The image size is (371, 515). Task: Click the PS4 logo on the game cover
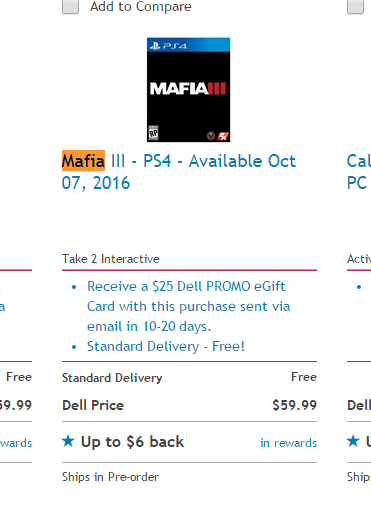168,46
